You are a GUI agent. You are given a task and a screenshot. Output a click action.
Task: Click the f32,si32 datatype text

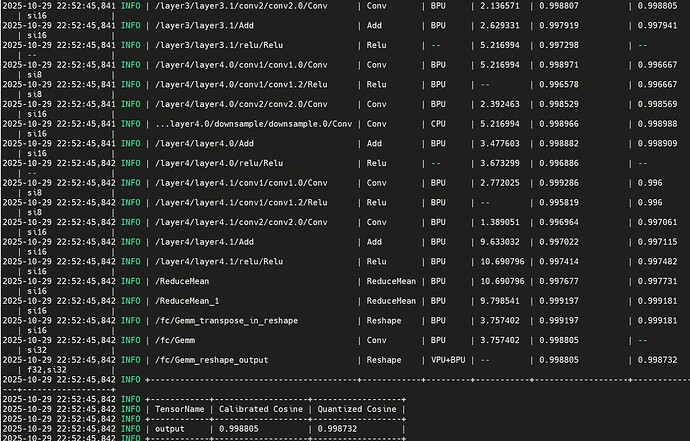coord(47,370)
